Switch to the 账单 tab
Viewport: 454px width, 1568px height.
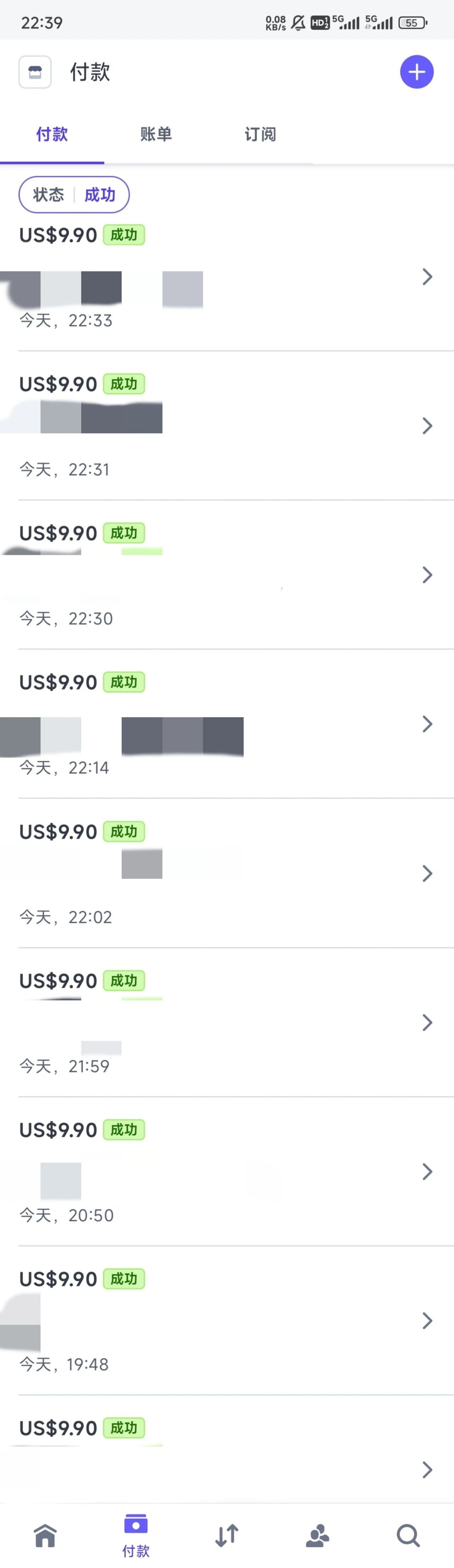(156, 134)
